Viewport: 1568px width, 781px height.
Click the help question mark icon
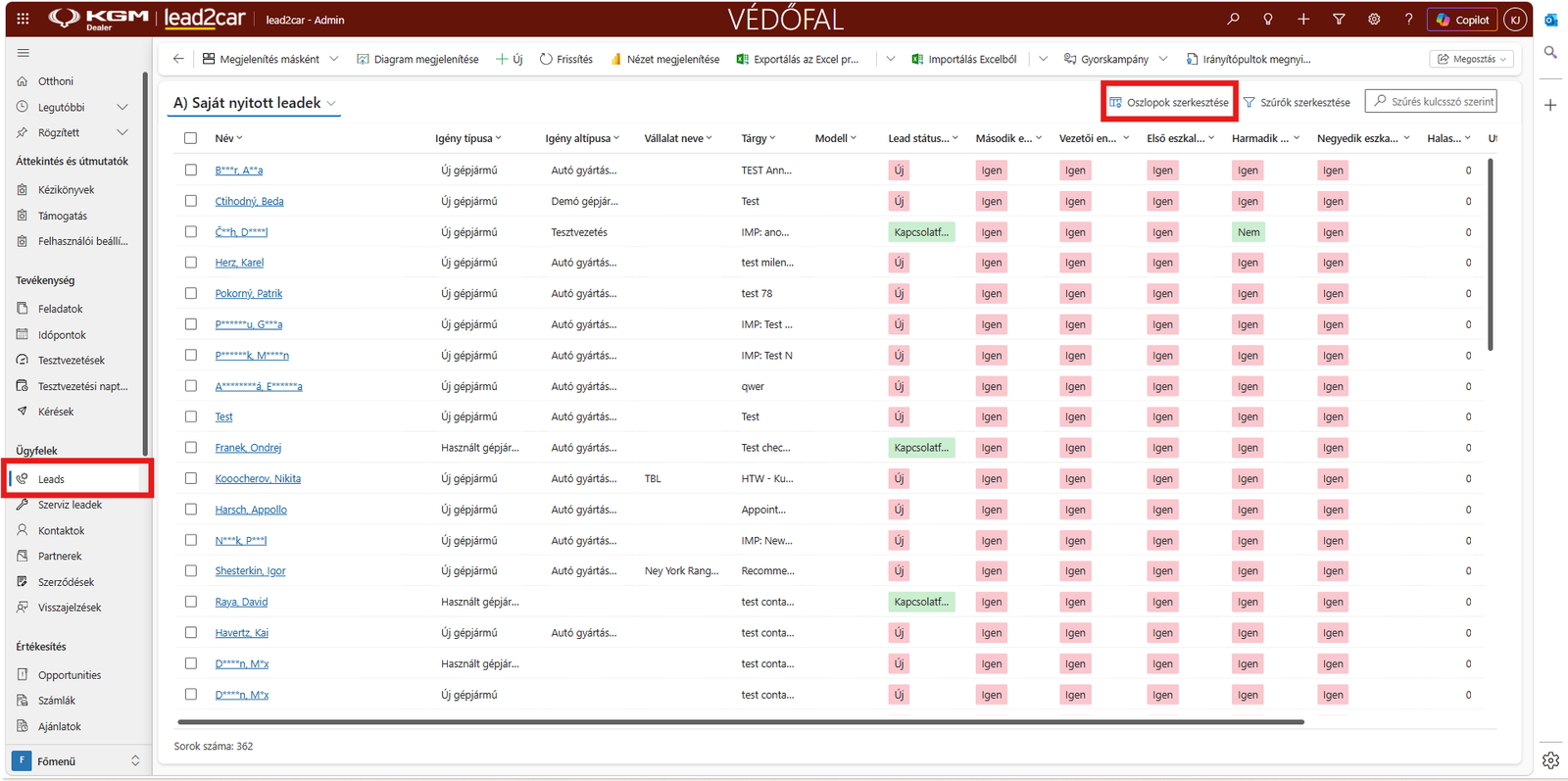(1408, 19)
